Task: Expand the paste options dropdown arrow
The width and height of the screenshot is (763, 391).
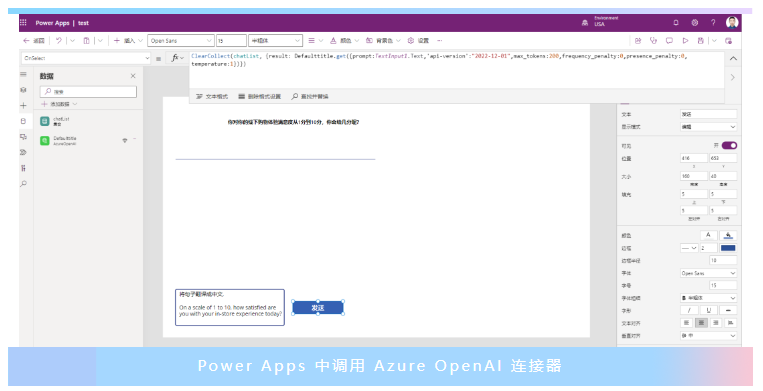Action: pos(100,41)
